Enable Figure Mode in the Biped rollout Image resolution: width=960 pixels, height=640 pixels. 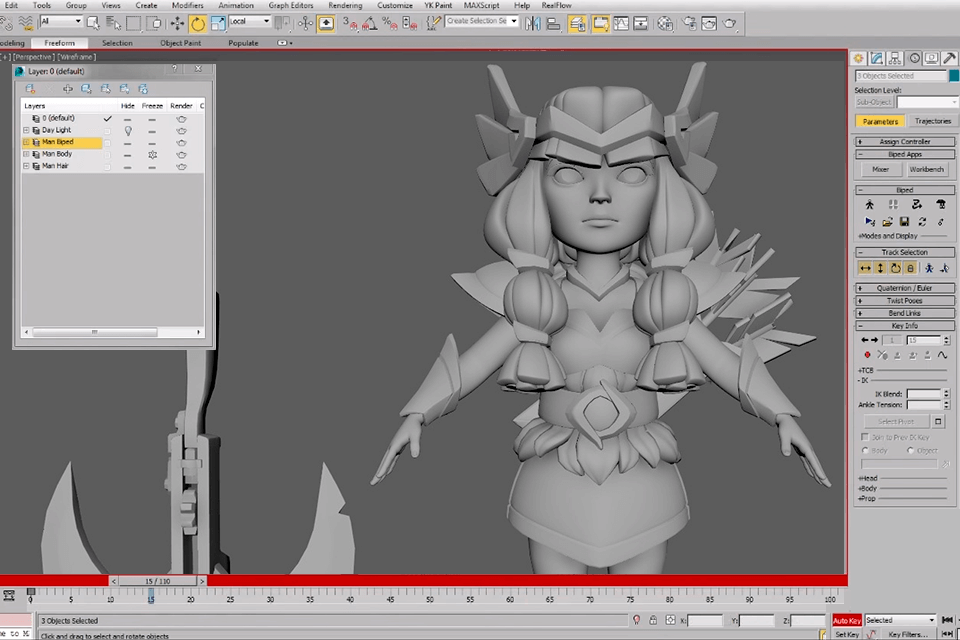[x=870, y=206]
